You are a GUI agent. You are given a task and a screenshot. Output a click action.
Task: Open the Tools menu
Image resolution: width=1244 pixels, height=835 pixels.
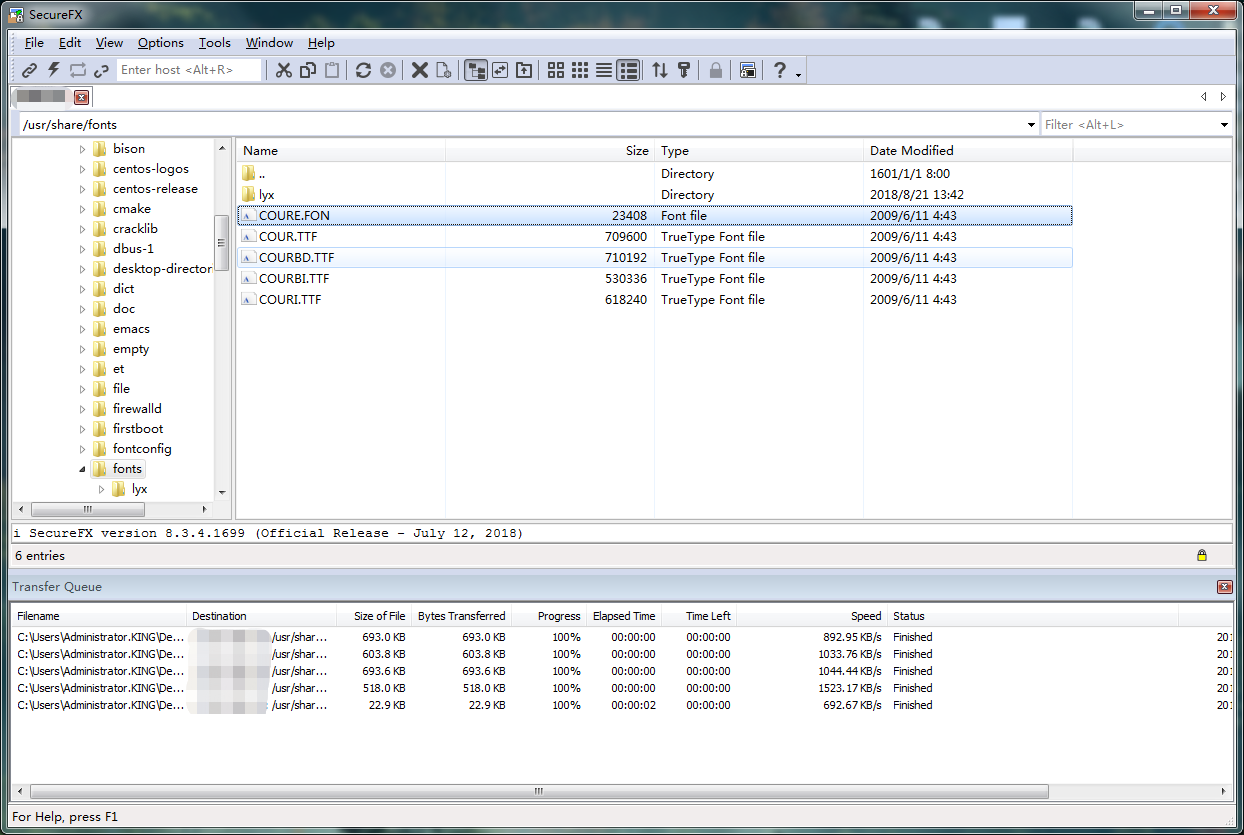point(214,43)
